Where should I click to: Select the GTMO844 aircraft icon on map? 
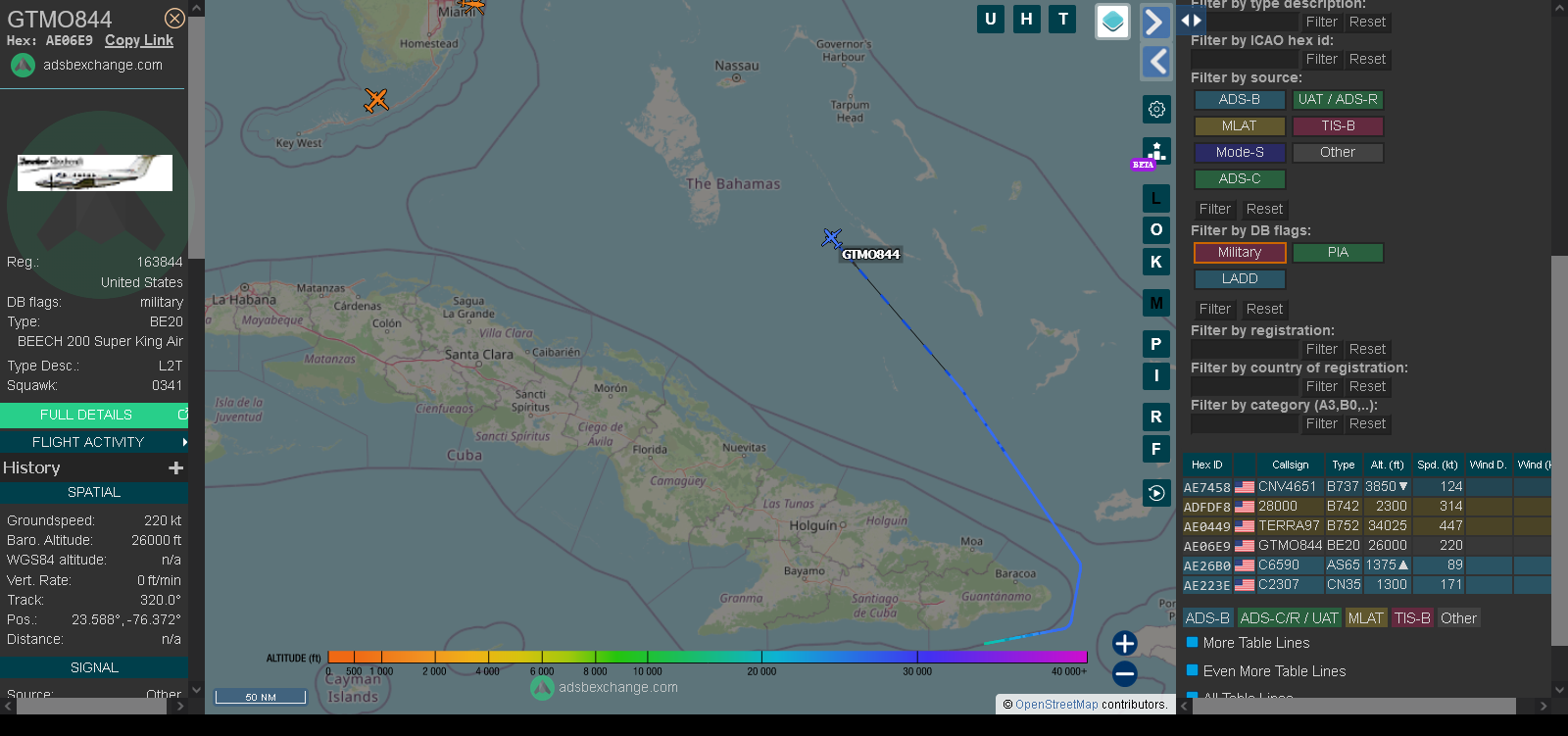(x=832, y=238)
